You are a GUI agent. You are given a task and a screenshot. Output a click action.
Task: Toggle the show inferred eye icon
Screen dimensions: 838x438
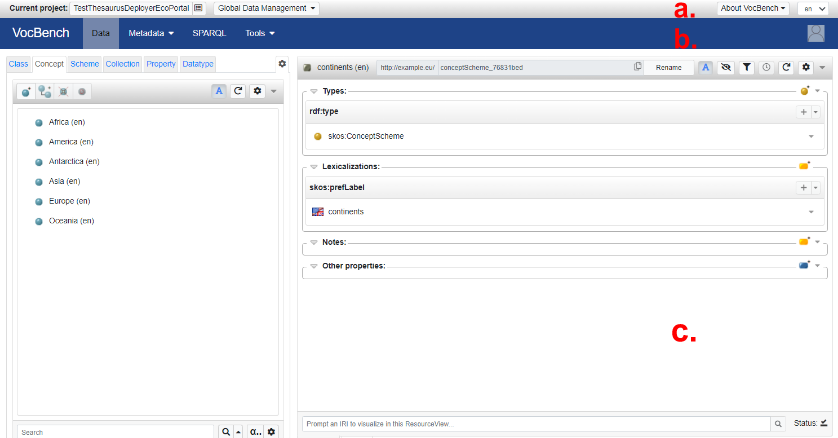(726, 67)
